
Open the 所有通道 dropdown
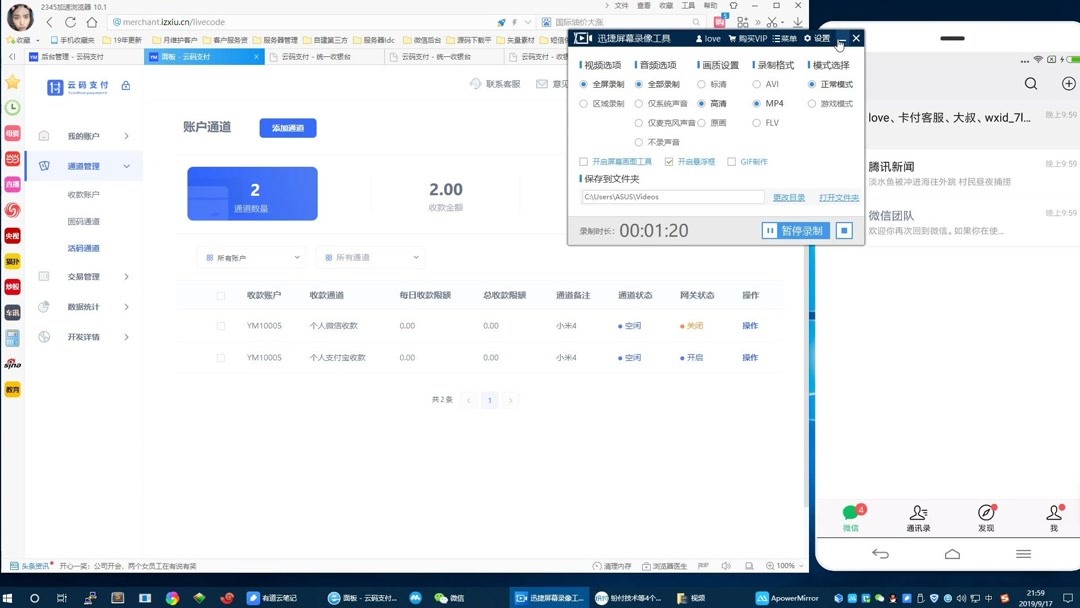tap(370, 257)
